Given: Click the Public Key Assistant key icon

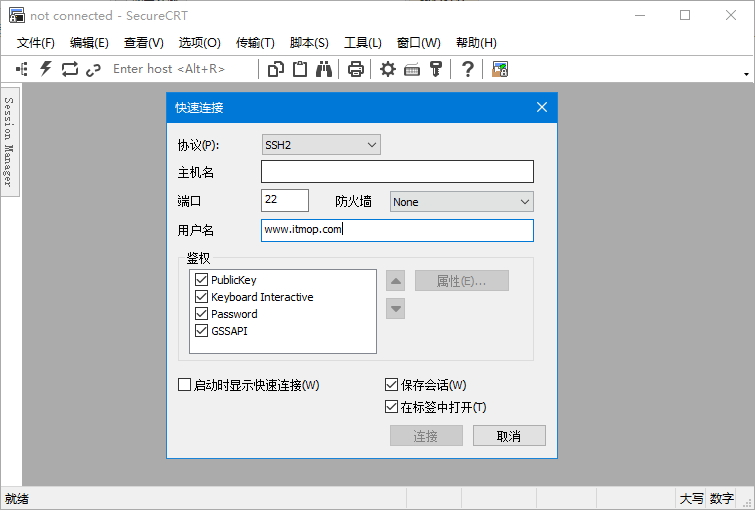Looking at the screenshot, I should (436, 69).
